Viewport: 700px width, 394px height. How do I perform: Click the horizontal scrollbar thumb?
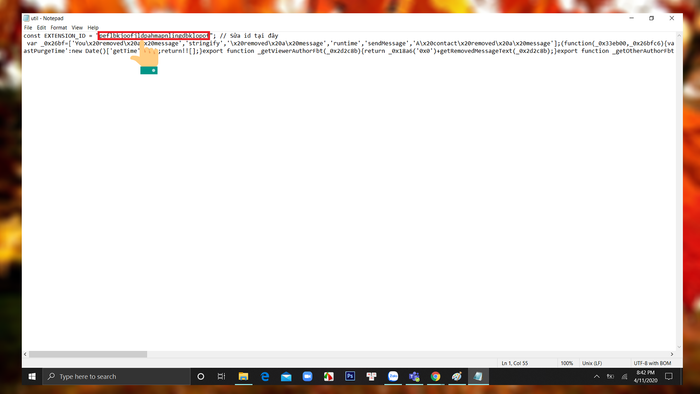pos(88,354)
